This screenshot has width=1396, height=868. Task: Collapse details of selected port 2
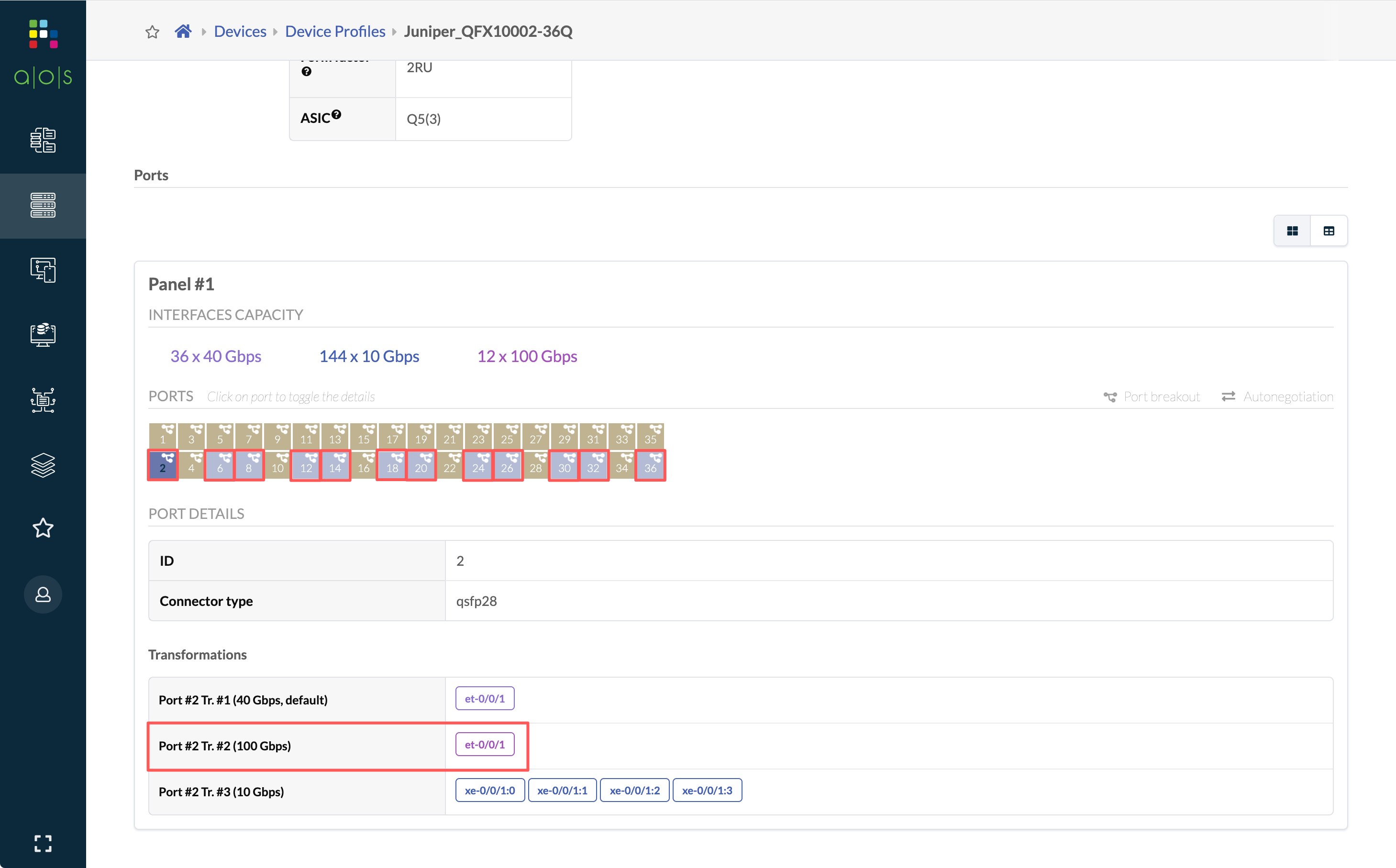click(x=163, y=465)
